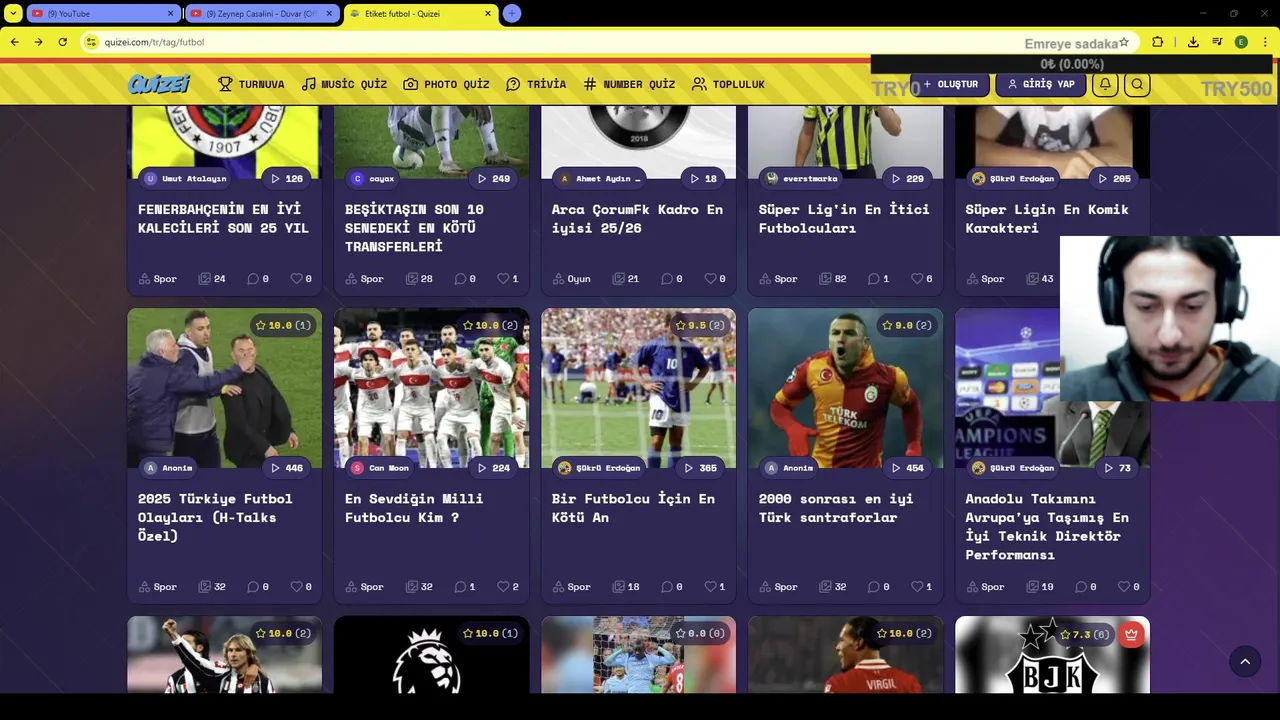Viewport: 1280px width, 720px height.
Task: Open the Trivia menu item
Action: (536, 84)
